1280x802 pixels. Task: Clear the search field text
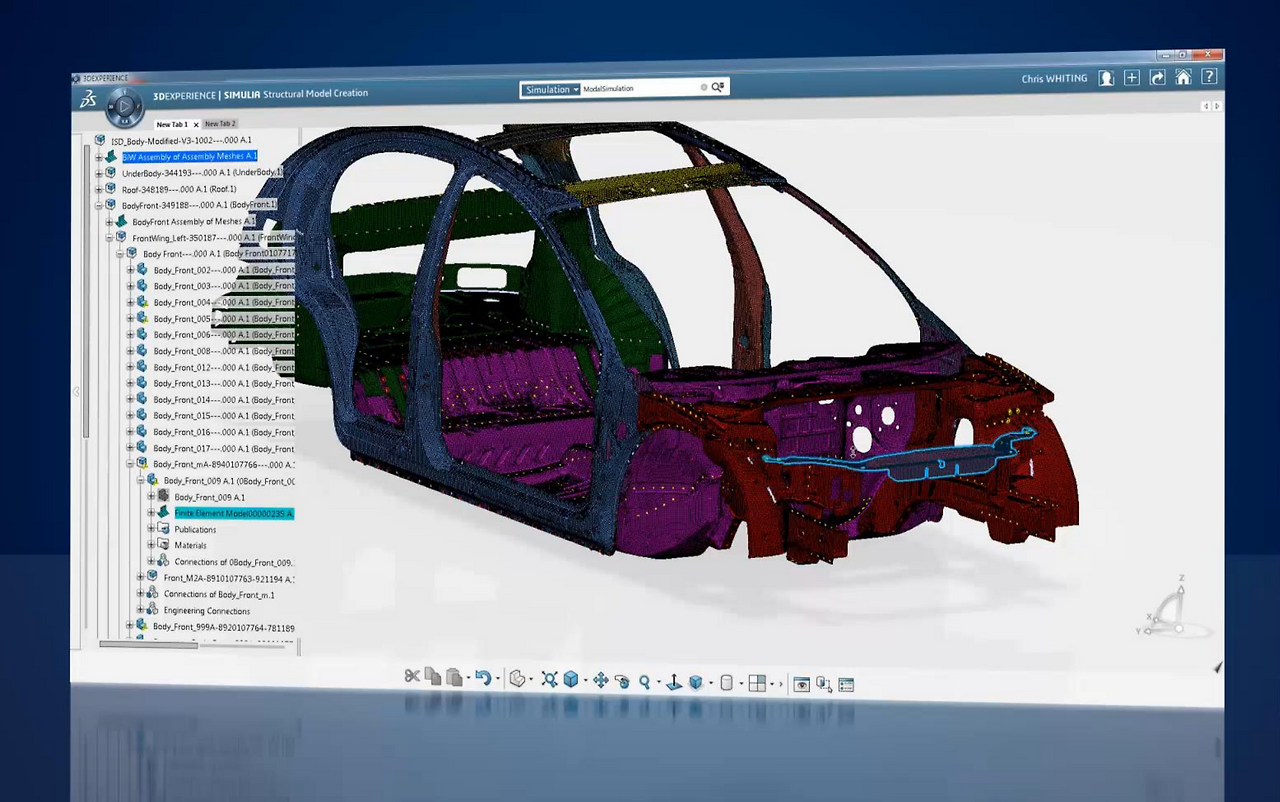pyautogui.click(x=704, y=88)
